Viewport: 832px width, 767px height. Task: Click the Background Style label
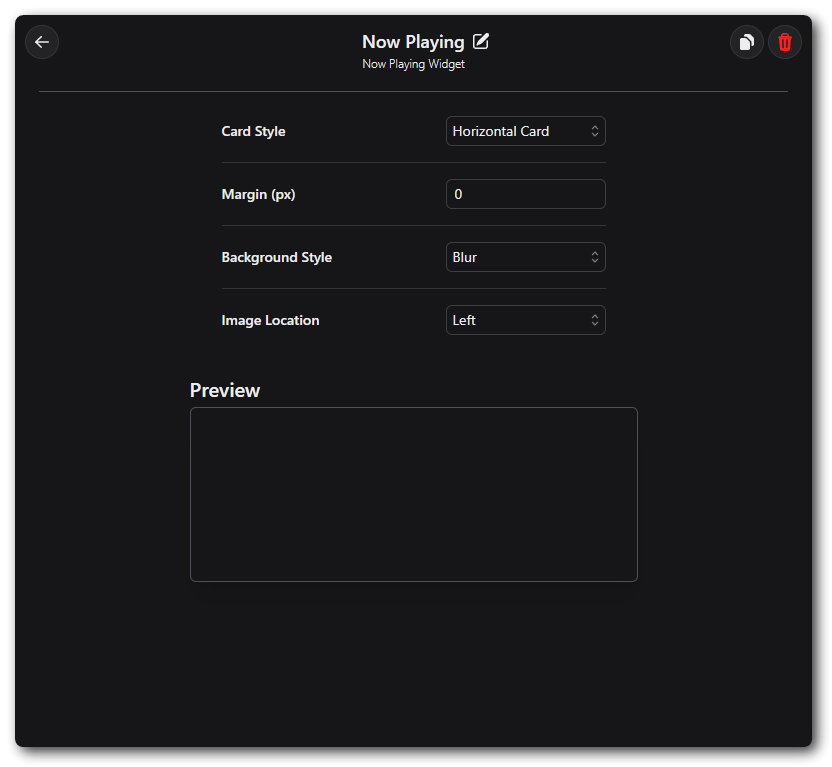276,257
